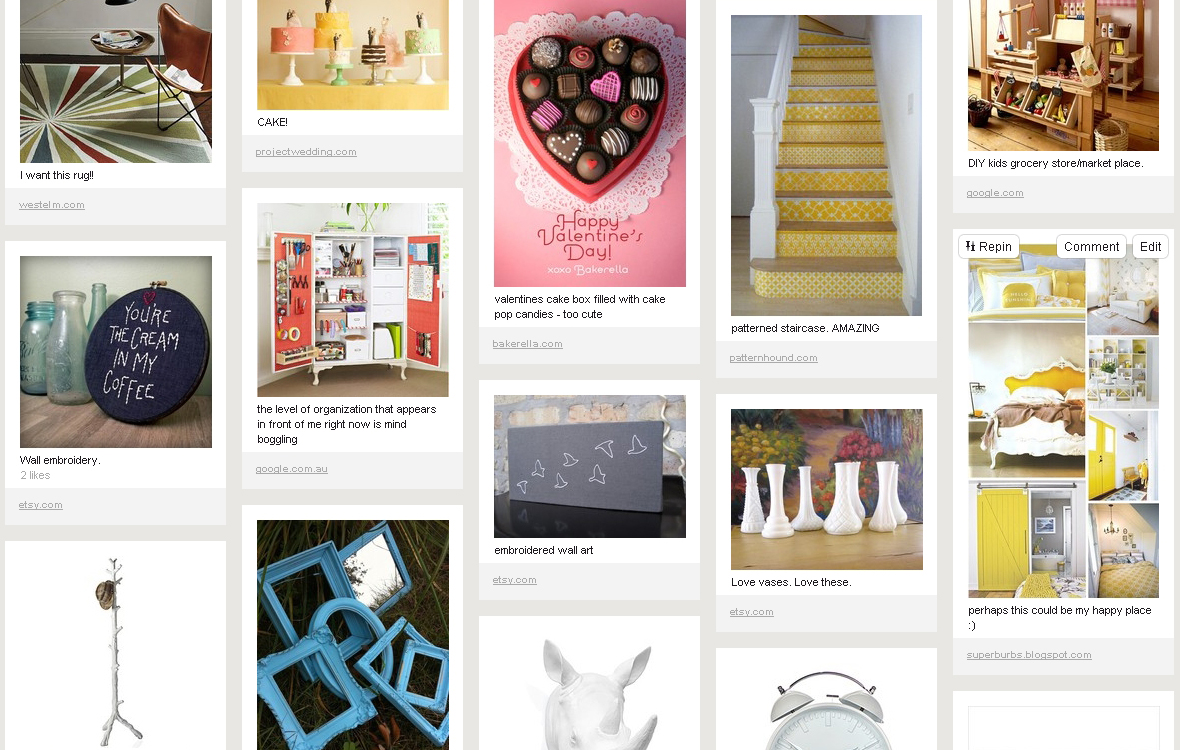Image resolution: width=1180 pixels, height=750 pixels.
Task: Click the Edit button on hovered pin
Action: (x=1150, y=247)
